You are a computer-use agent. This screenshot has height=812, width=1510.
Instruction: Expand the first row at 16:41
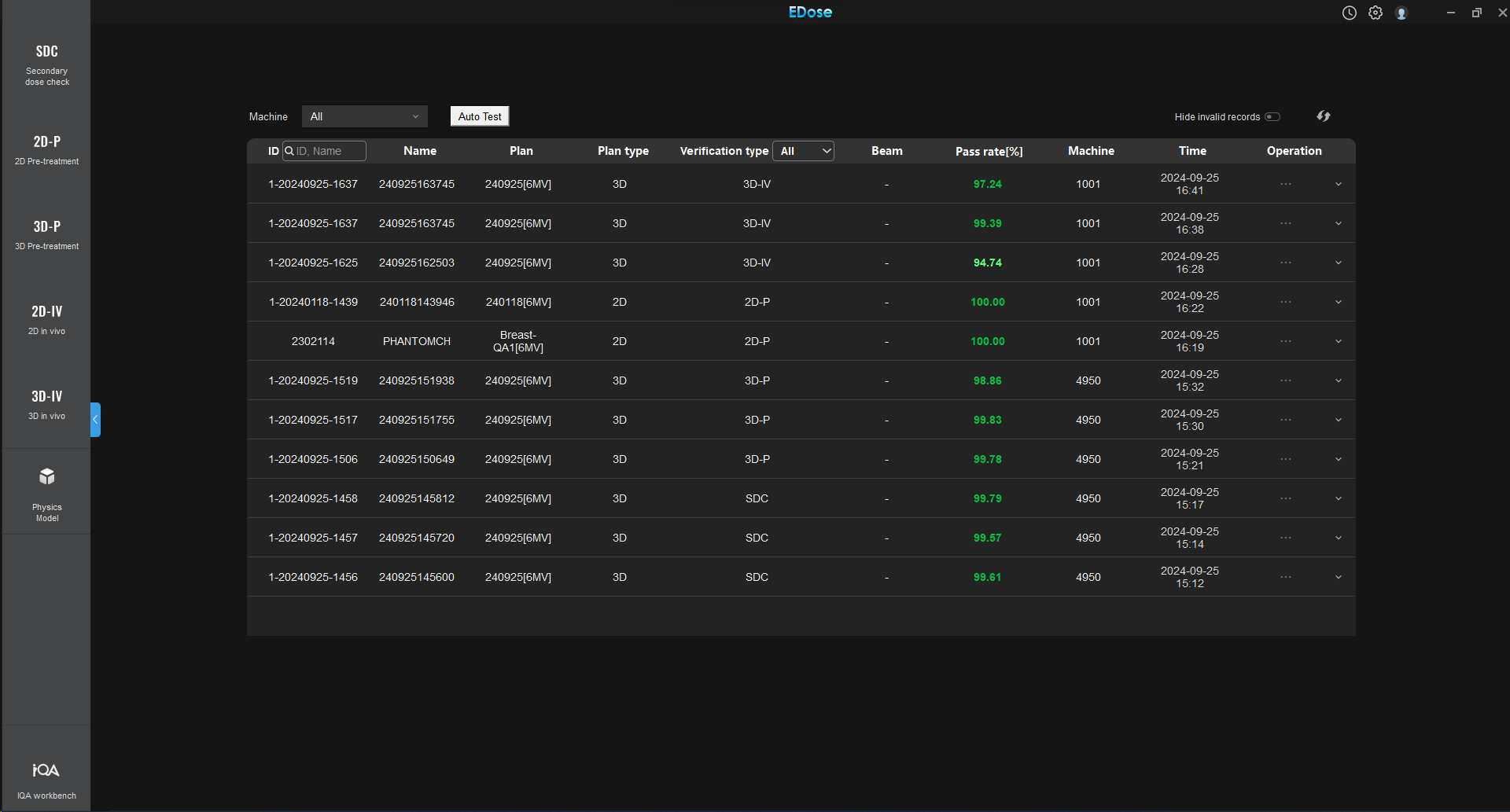pos(1339,185)
